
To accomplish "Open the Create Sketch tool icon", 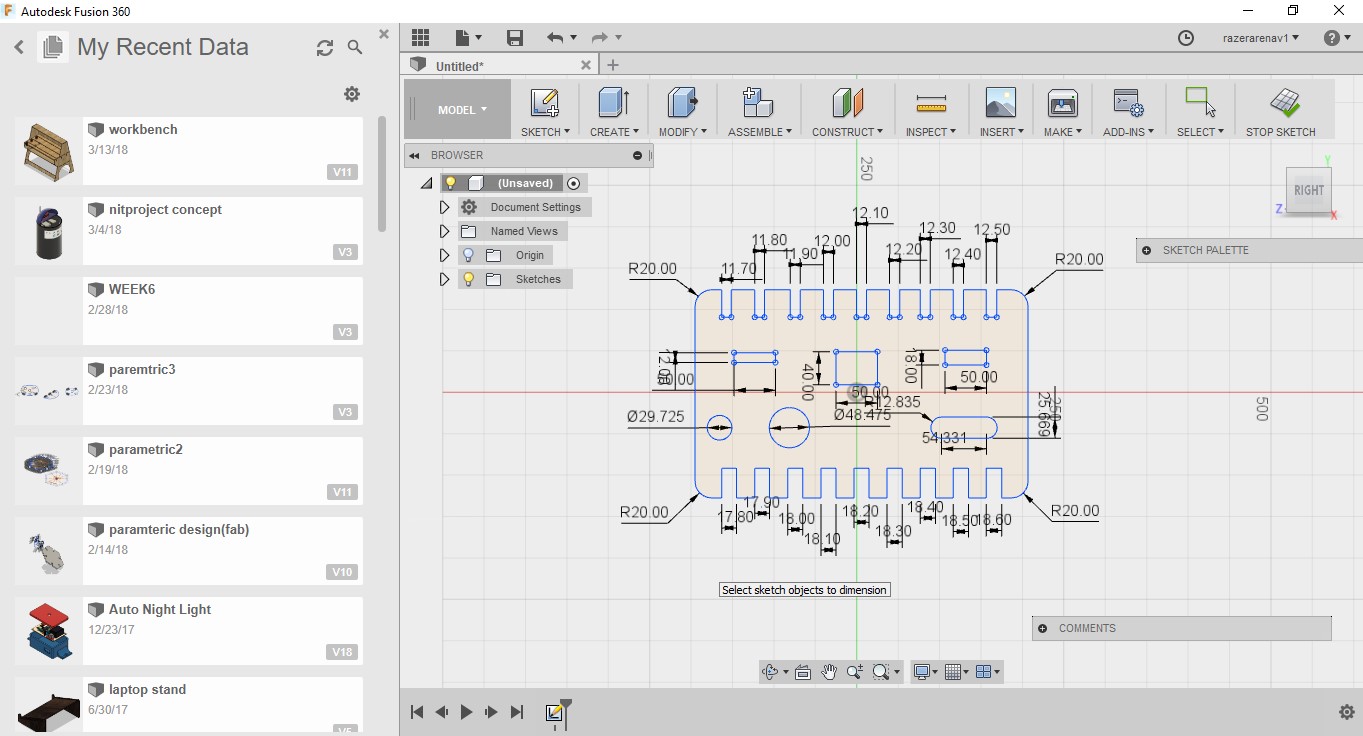I will pos(545,103).
